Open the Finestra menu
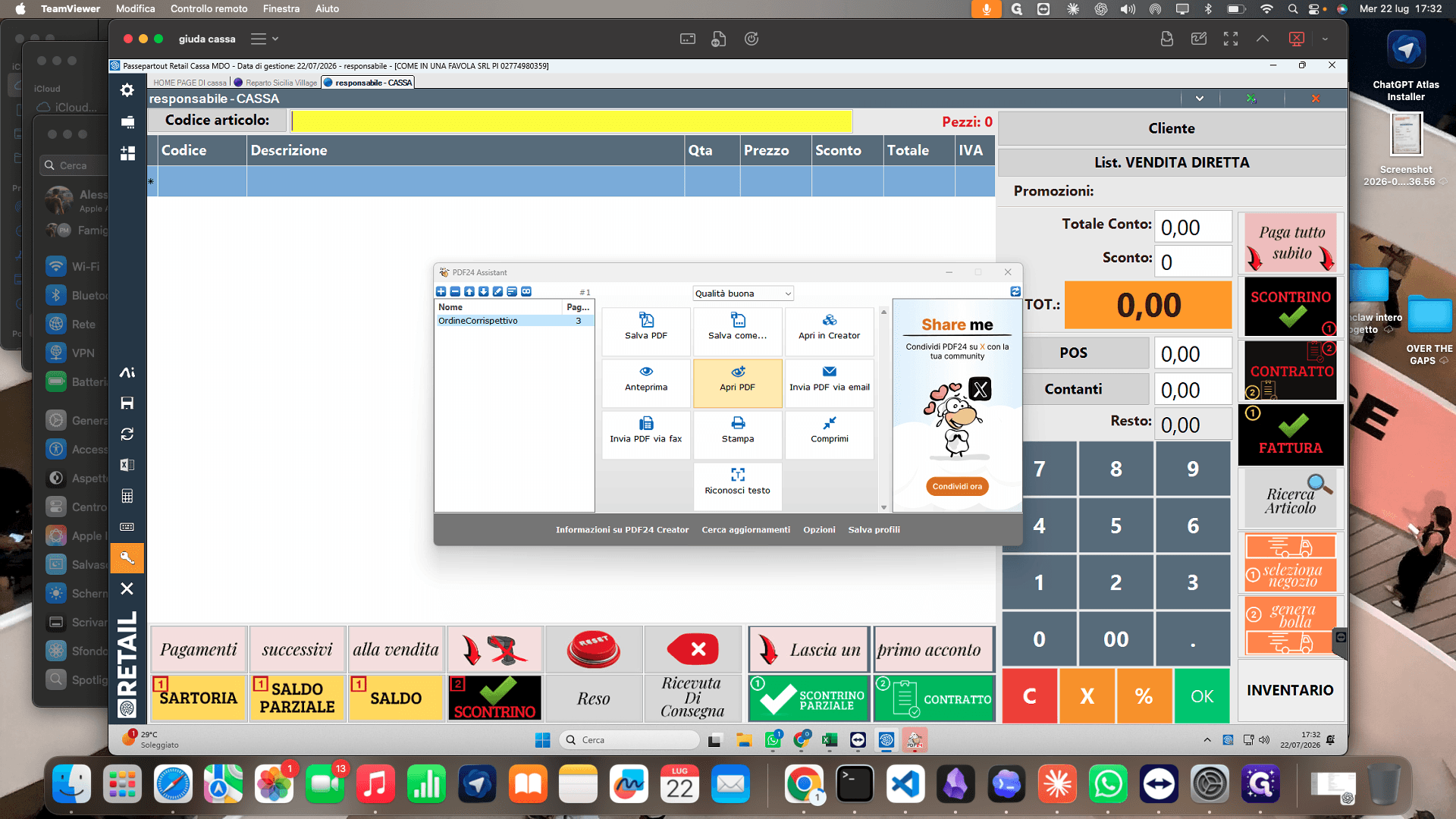Image resolution: width=1456 pixels, height=819 pixels. 281,8
